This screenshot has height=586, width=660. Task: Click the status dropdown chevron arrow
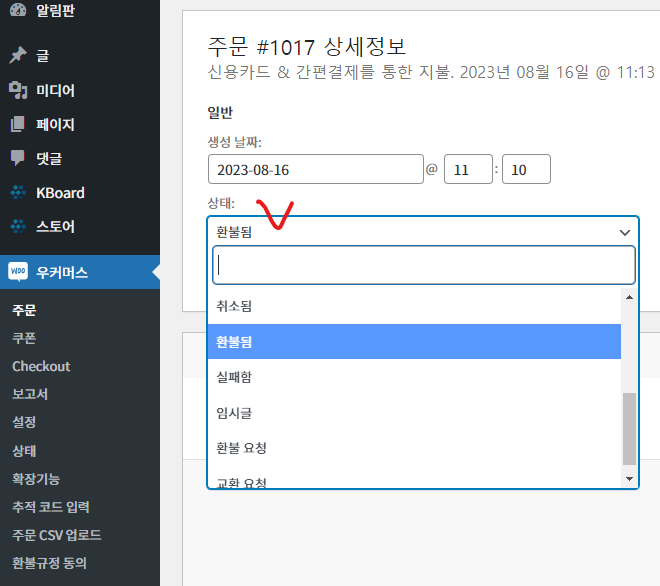click(625, 232)
